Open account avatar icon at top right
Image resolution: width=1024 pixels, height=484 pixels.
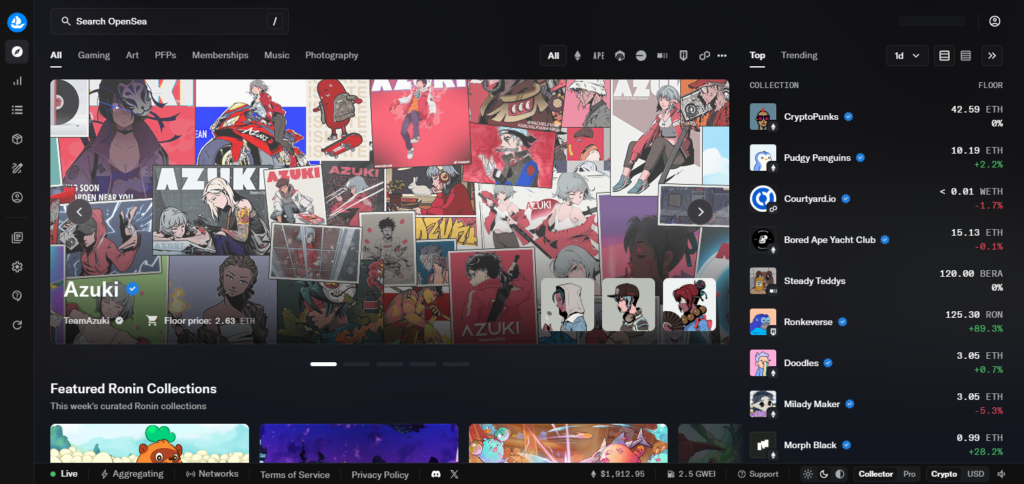coord(995,22)
